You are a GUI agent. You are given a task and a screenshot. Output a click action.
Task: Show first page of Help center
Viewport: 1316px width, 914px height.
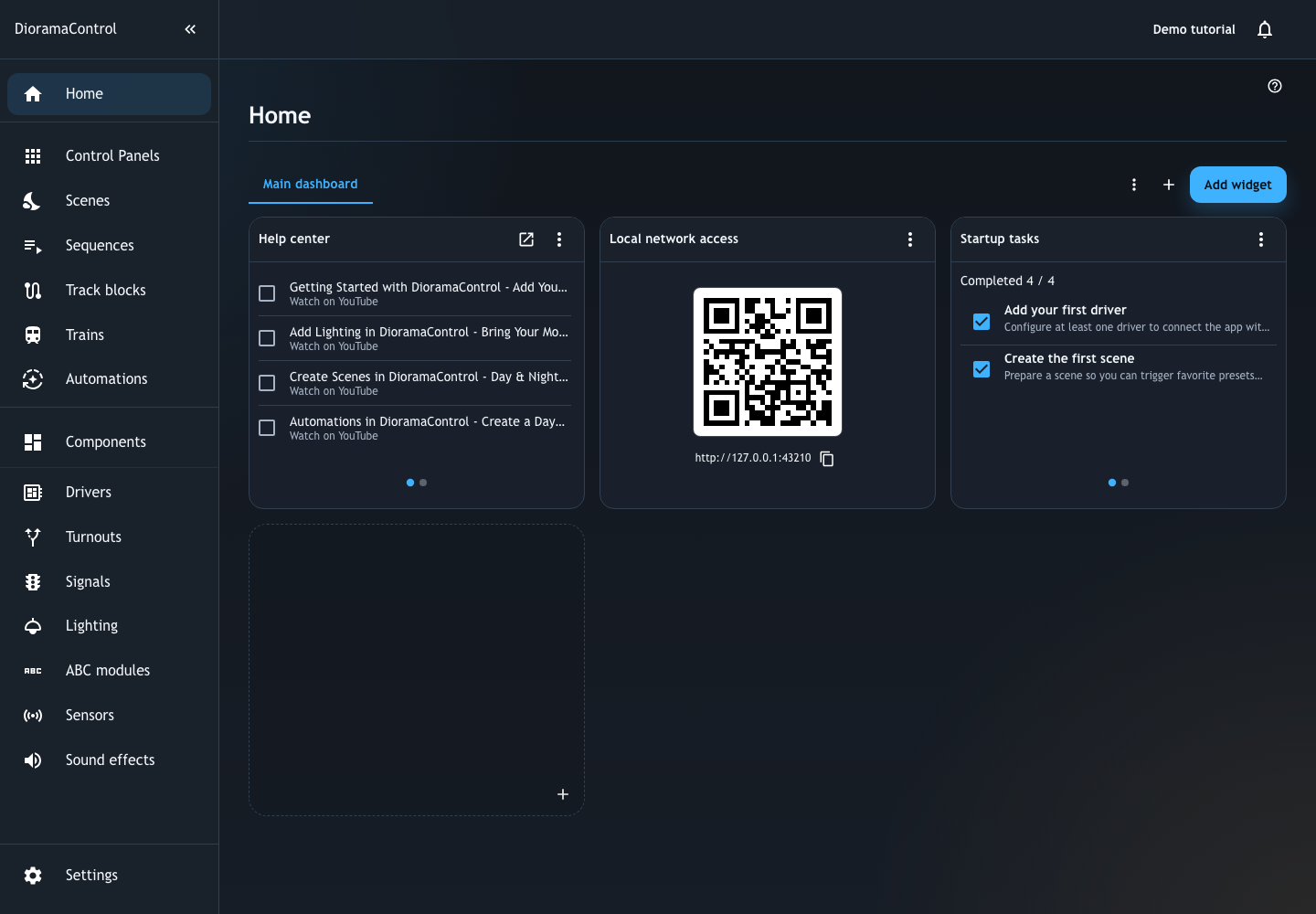410,483
